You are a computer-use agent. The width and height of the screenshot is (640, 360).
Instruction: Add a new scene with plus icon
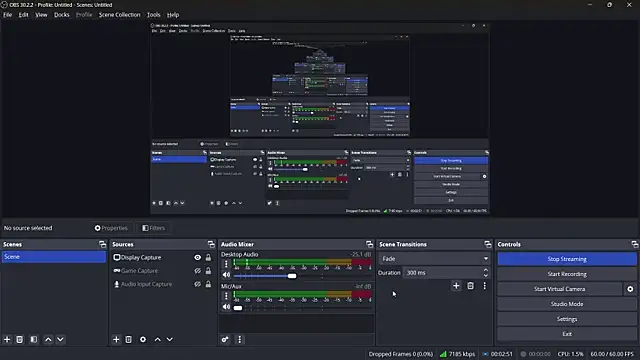7,339
